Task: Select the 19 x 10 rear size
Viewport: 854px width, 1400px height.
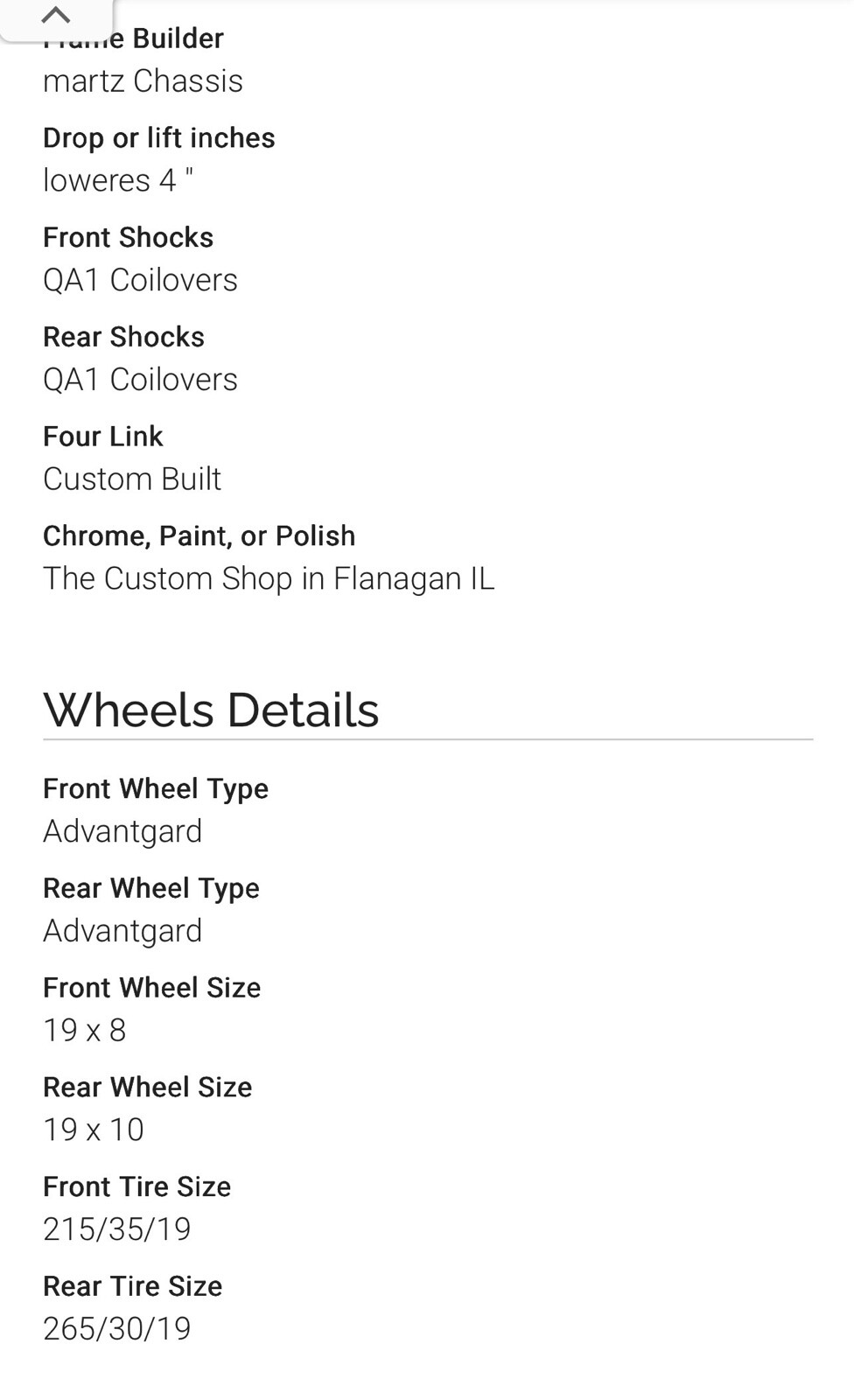Action: point(94,1130)
